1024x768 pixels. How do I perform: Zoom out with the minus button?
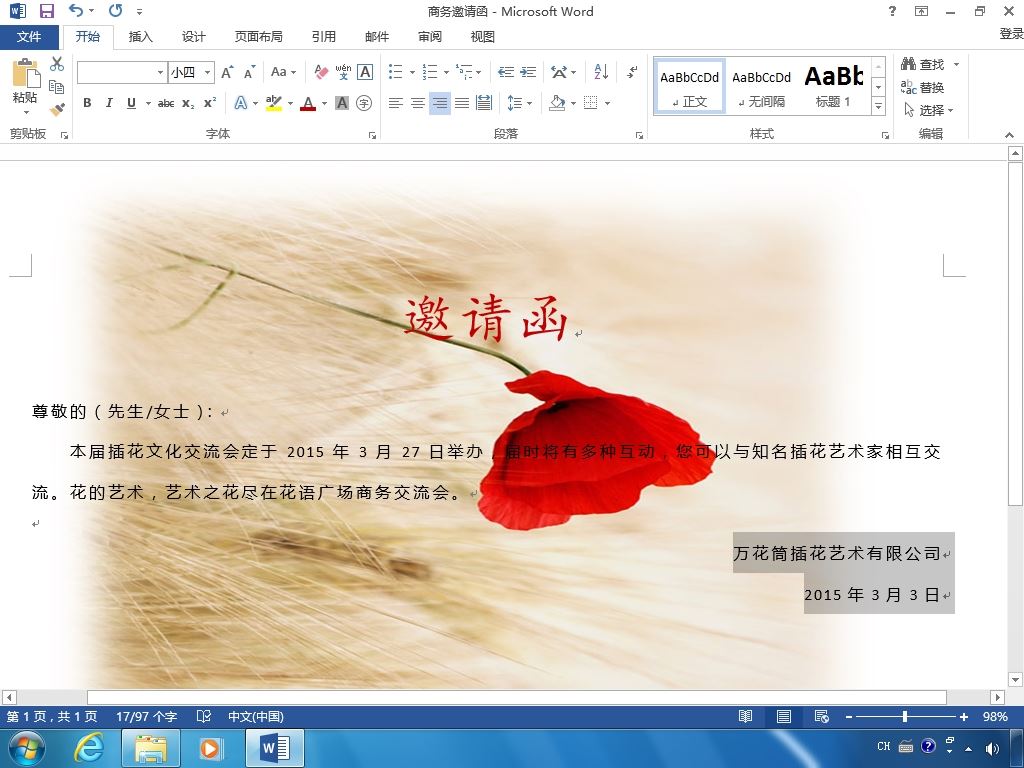click(x=848, y=716)
